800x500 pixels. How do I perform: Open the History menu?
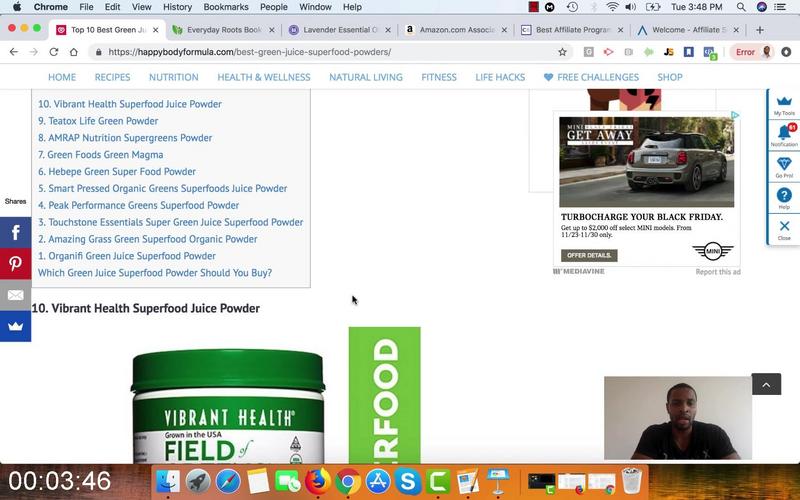(x=177, y=7)
